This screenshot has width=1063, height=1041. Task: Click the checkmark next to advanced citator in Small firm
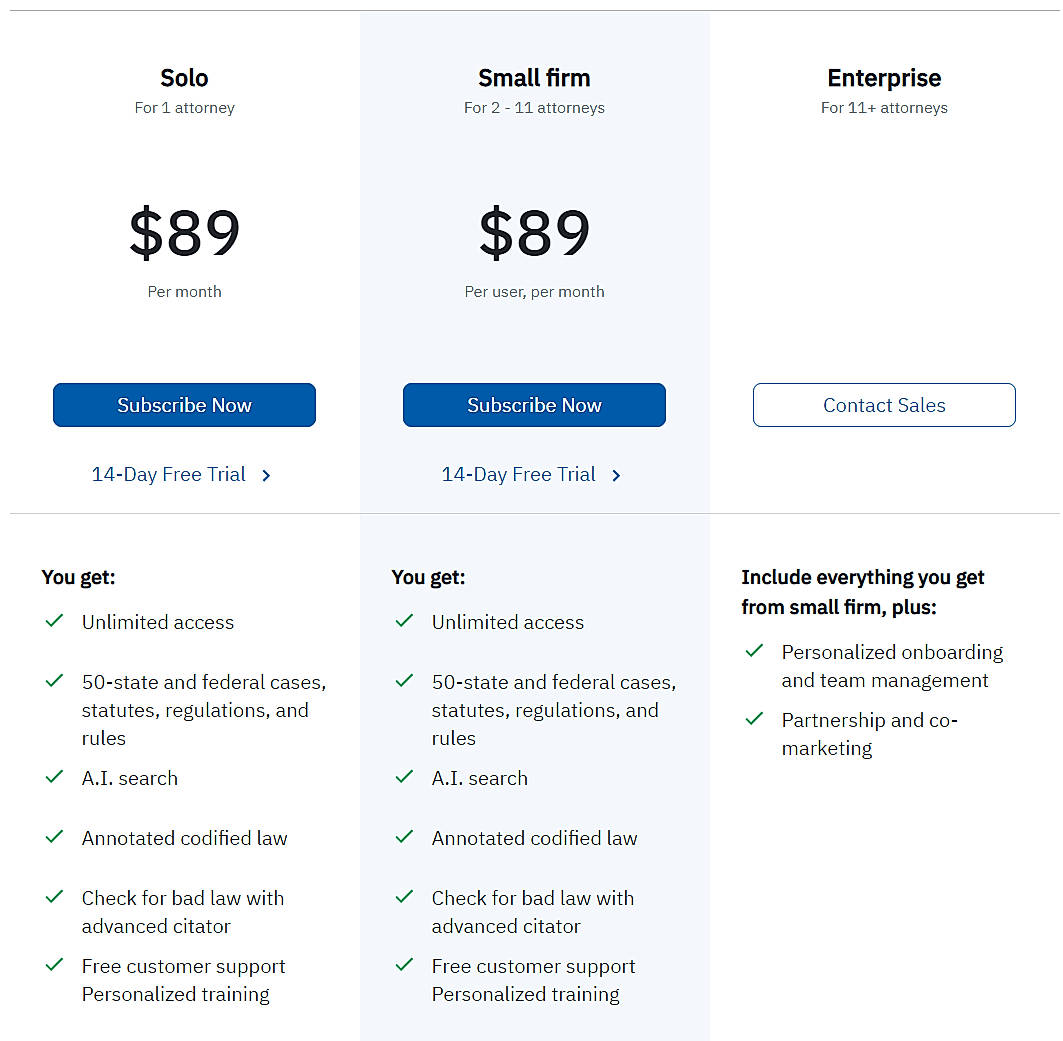pyautogui.click(x=405, y=897)
